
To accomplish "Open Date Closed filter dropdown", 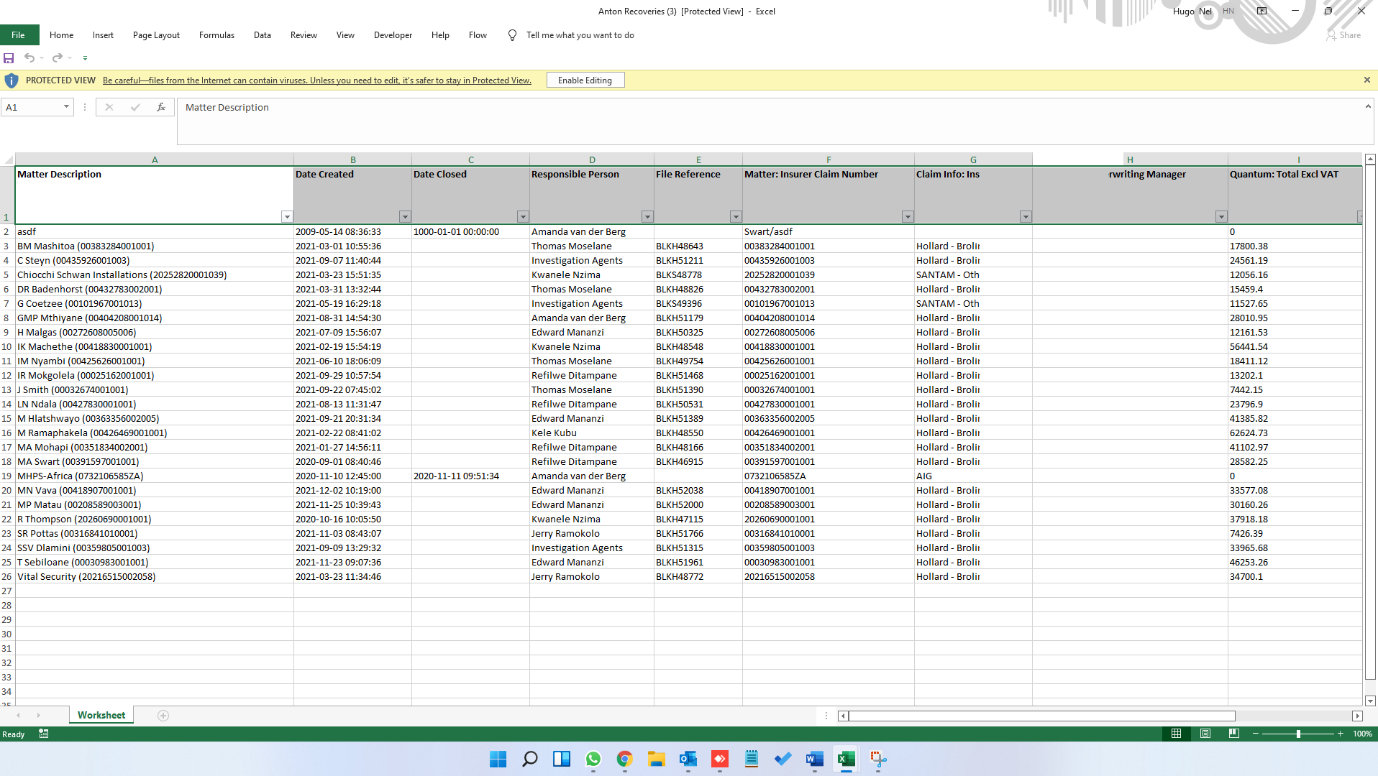I will (x=523, y=217).
